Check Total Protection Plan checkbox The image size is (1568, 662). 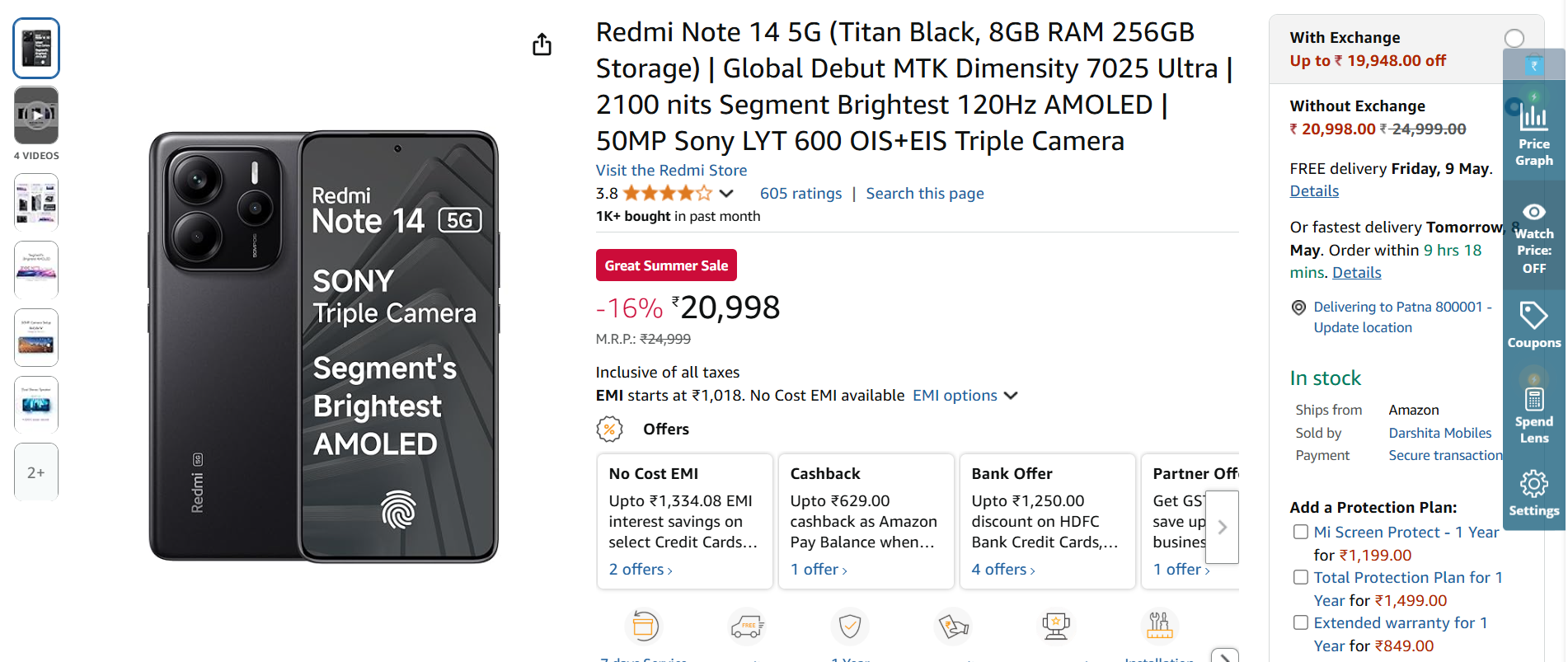(1301, 578)
